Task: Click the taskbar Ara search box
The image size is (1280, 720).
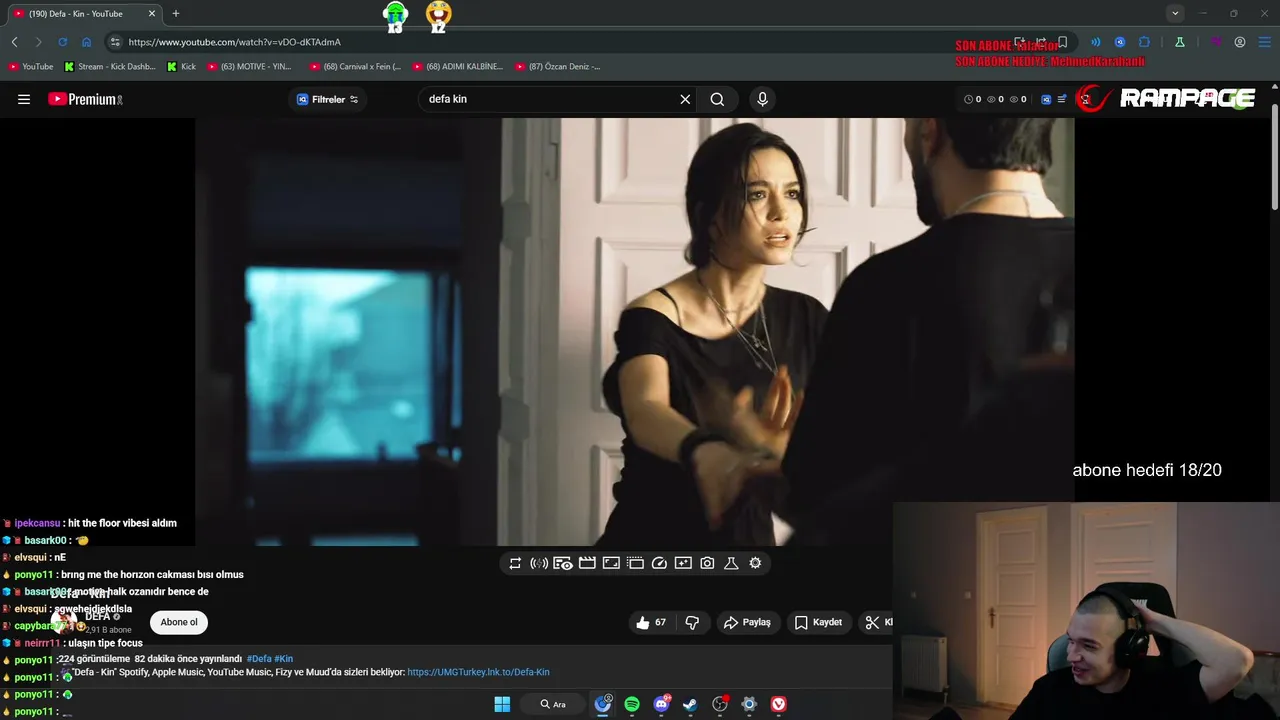Action: (553, 704)
